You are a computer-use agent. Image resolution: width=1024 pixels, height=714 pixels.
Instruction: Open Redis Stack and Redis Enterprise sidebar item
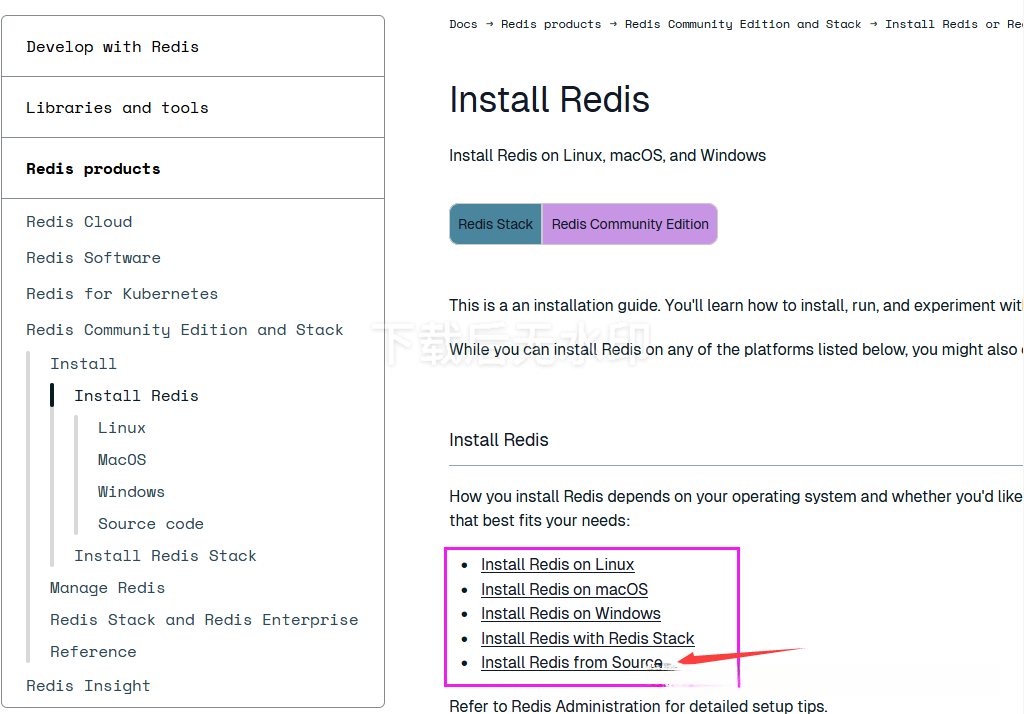(204, 620)
